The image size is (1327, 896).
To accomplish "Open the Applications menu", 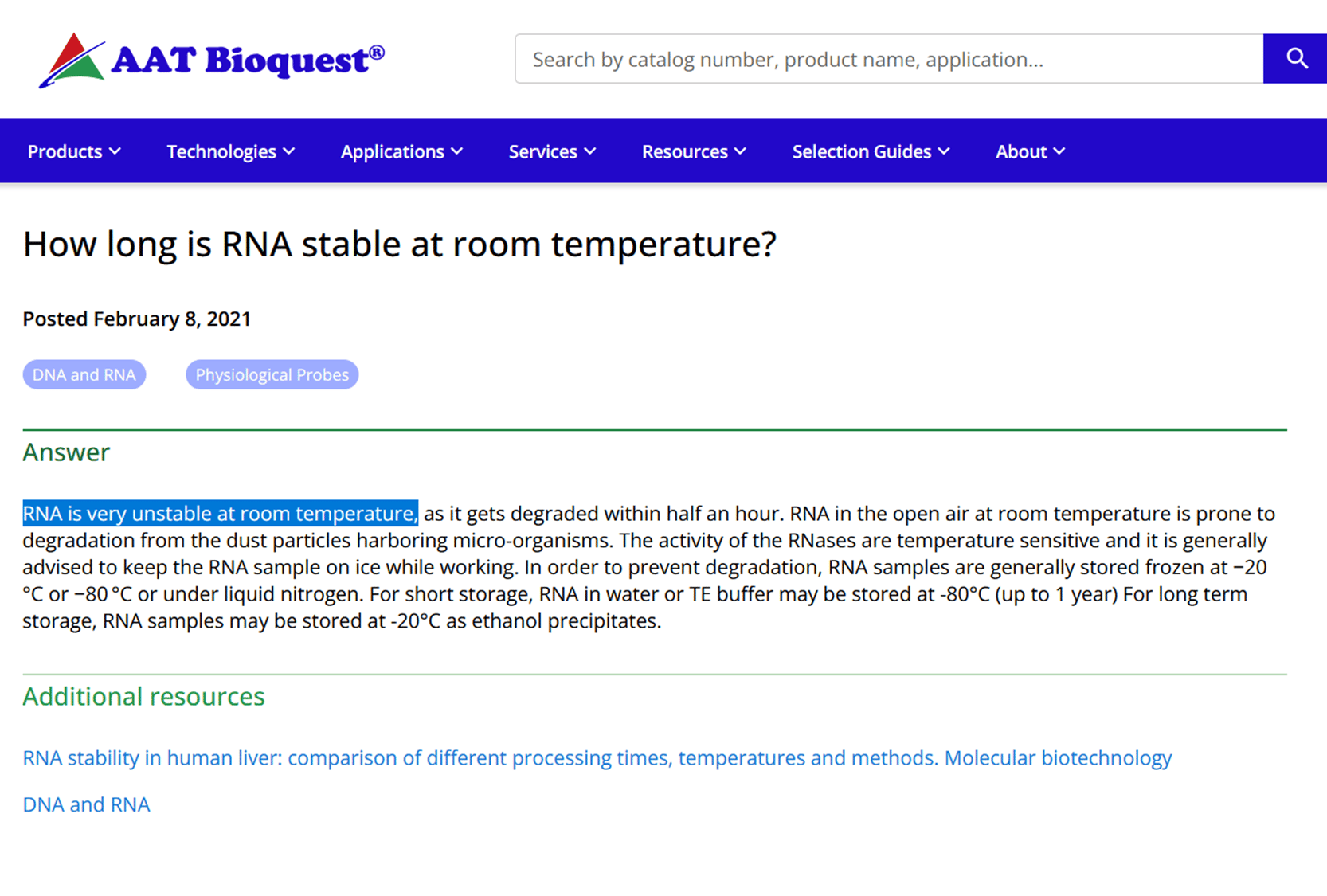I will [393, 151].
